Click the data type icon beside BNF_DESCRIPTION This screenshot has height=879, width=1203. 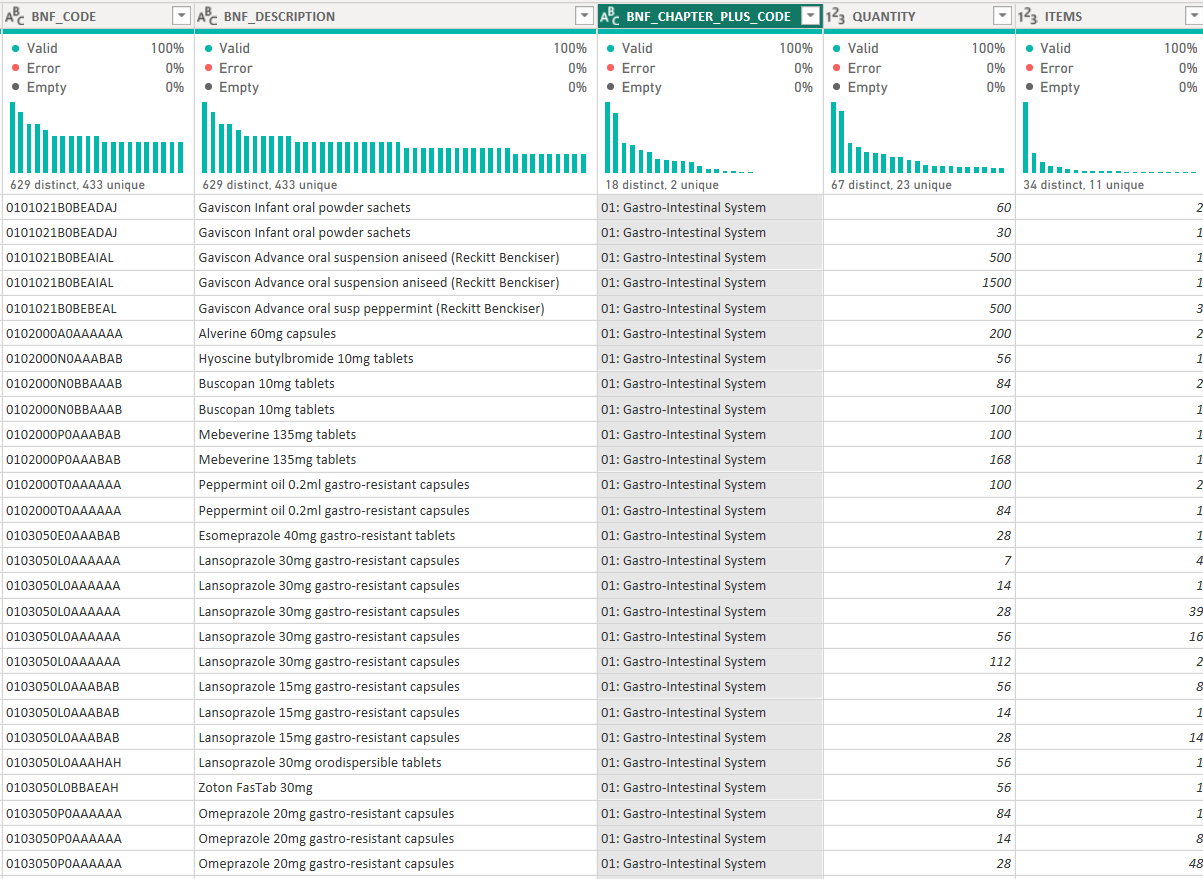click(x=208, y=16)
